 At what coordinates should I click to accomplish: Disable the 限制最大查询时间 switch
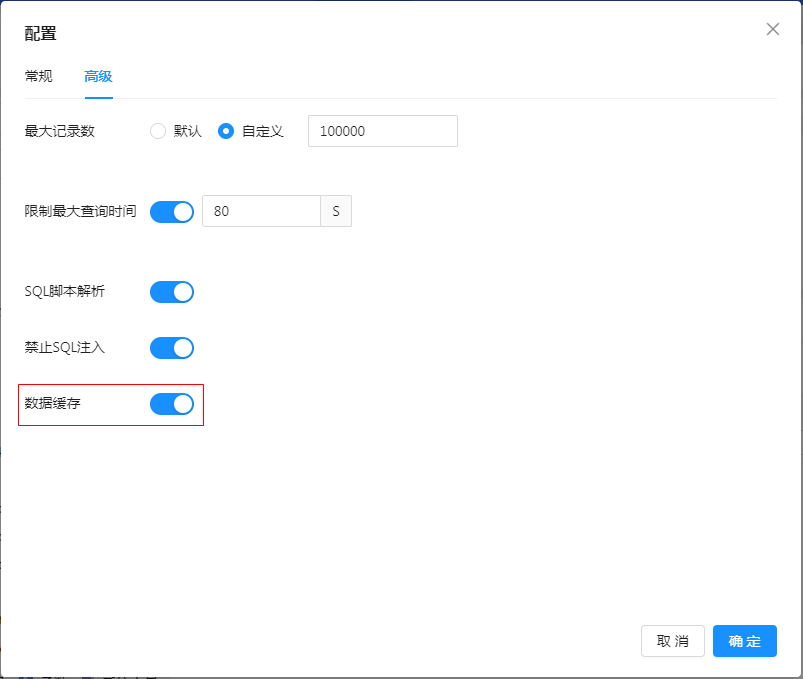tap(172, 212)
